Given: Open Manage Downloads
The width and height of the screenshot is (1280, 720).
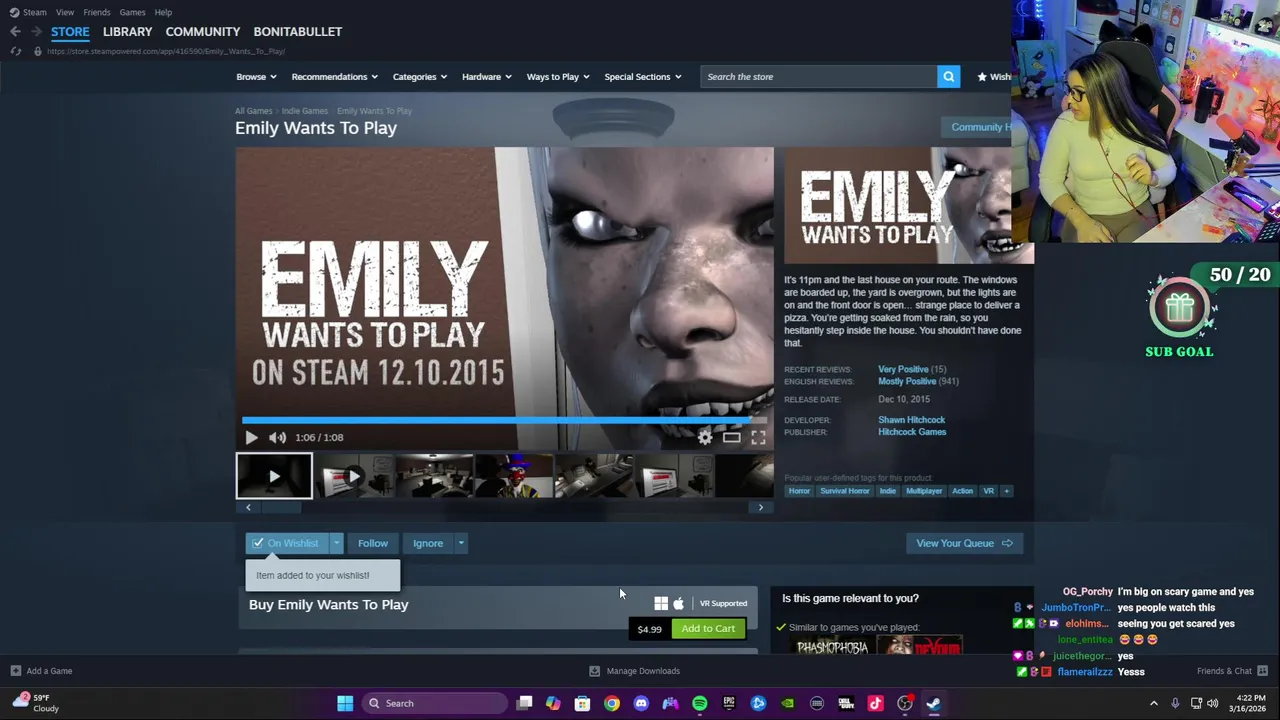Looking at the screenshot, I should [635, 671].
